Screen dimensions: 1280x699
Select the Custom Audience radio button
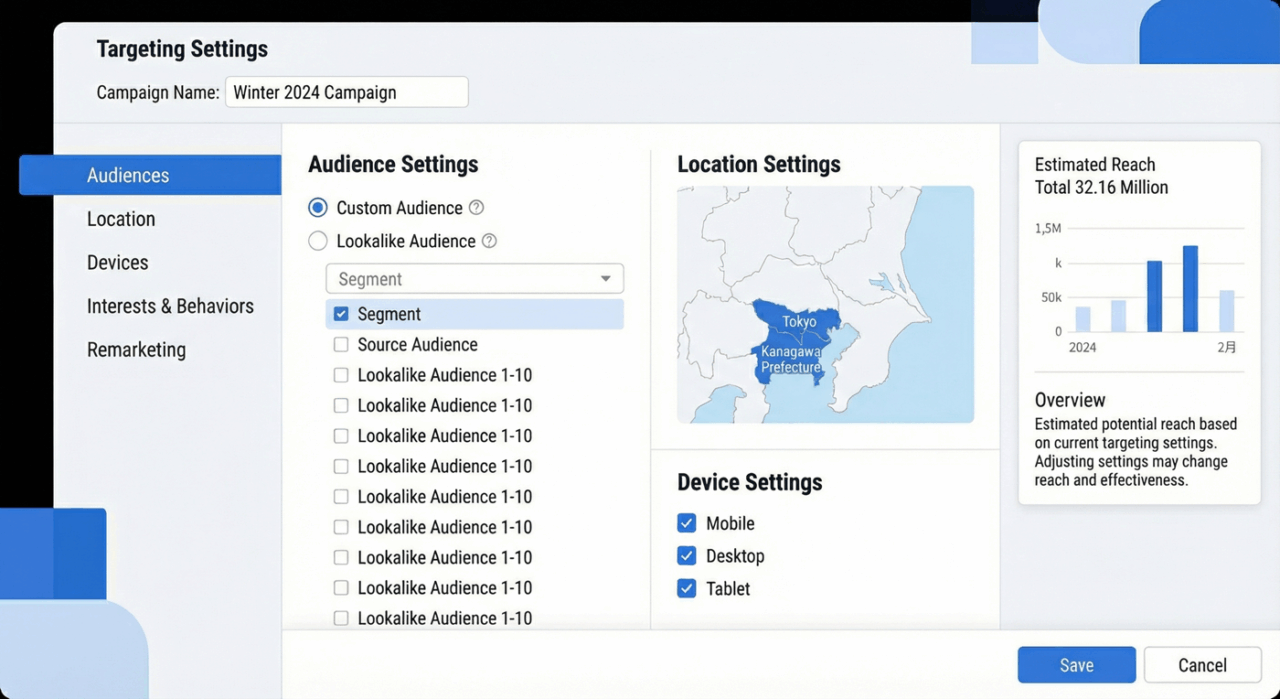click(318, 208)
